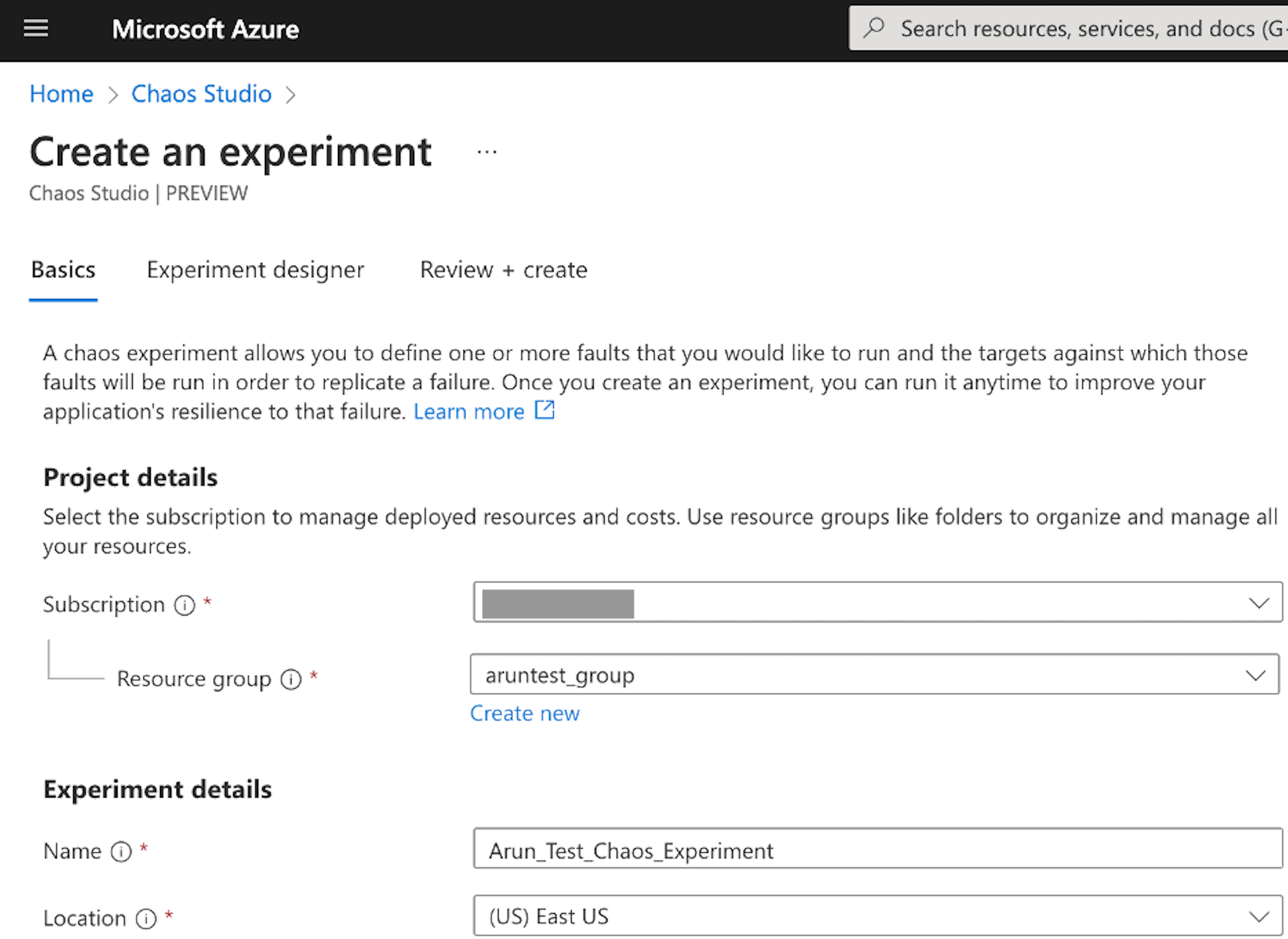Click the Subscription info icon

pyautogui.click(x=185, y=605)
